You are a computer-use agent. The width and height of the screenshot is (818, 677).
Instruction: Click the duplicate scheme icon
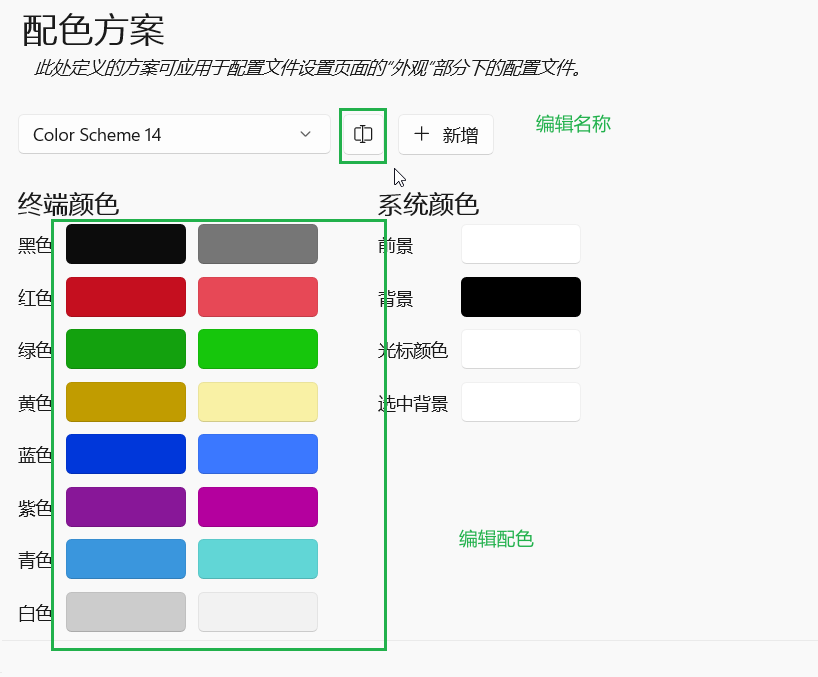coord(362,135)
